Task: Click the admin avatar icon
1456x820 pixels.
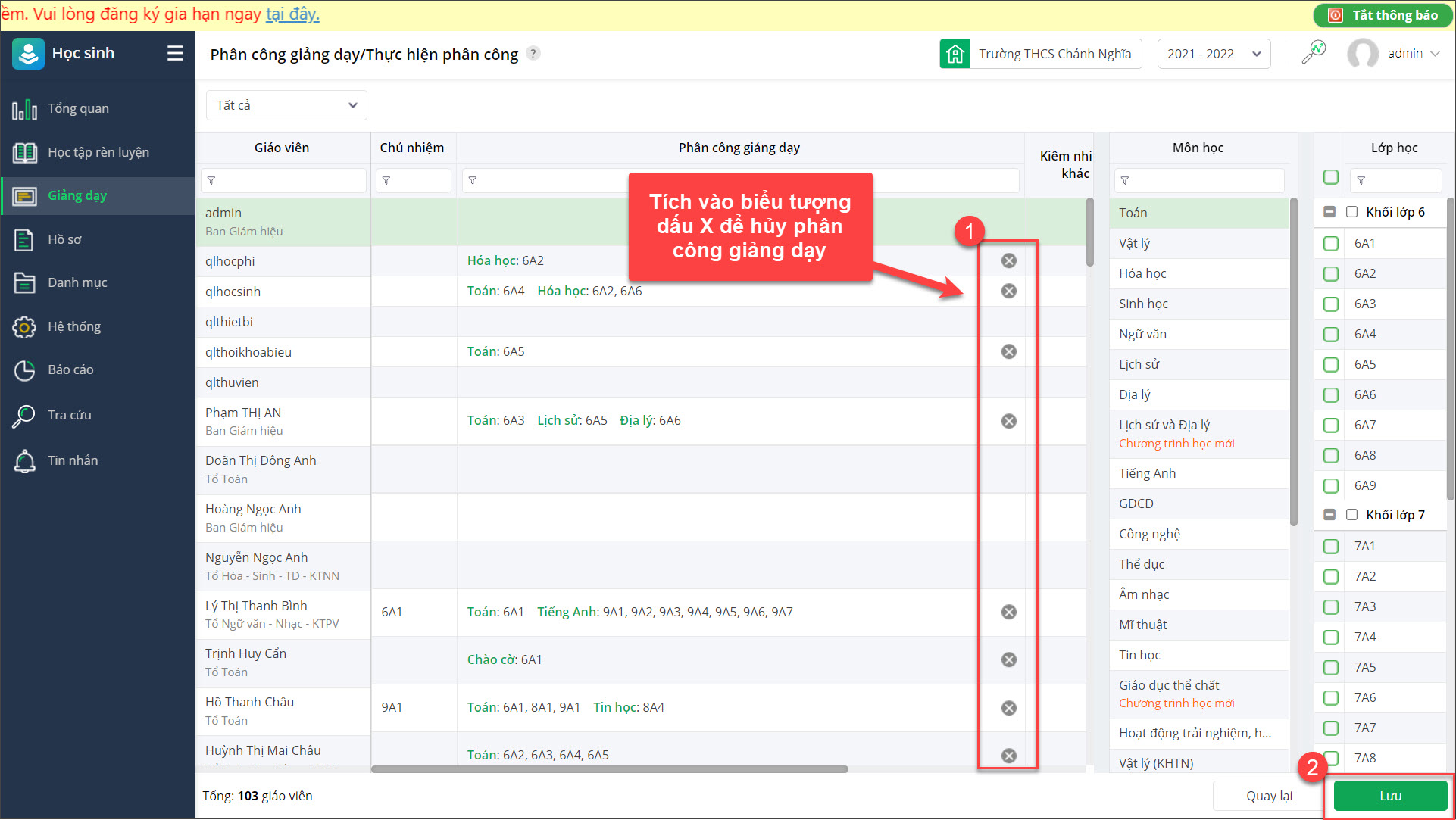Action: click(x=1362, y=54)
